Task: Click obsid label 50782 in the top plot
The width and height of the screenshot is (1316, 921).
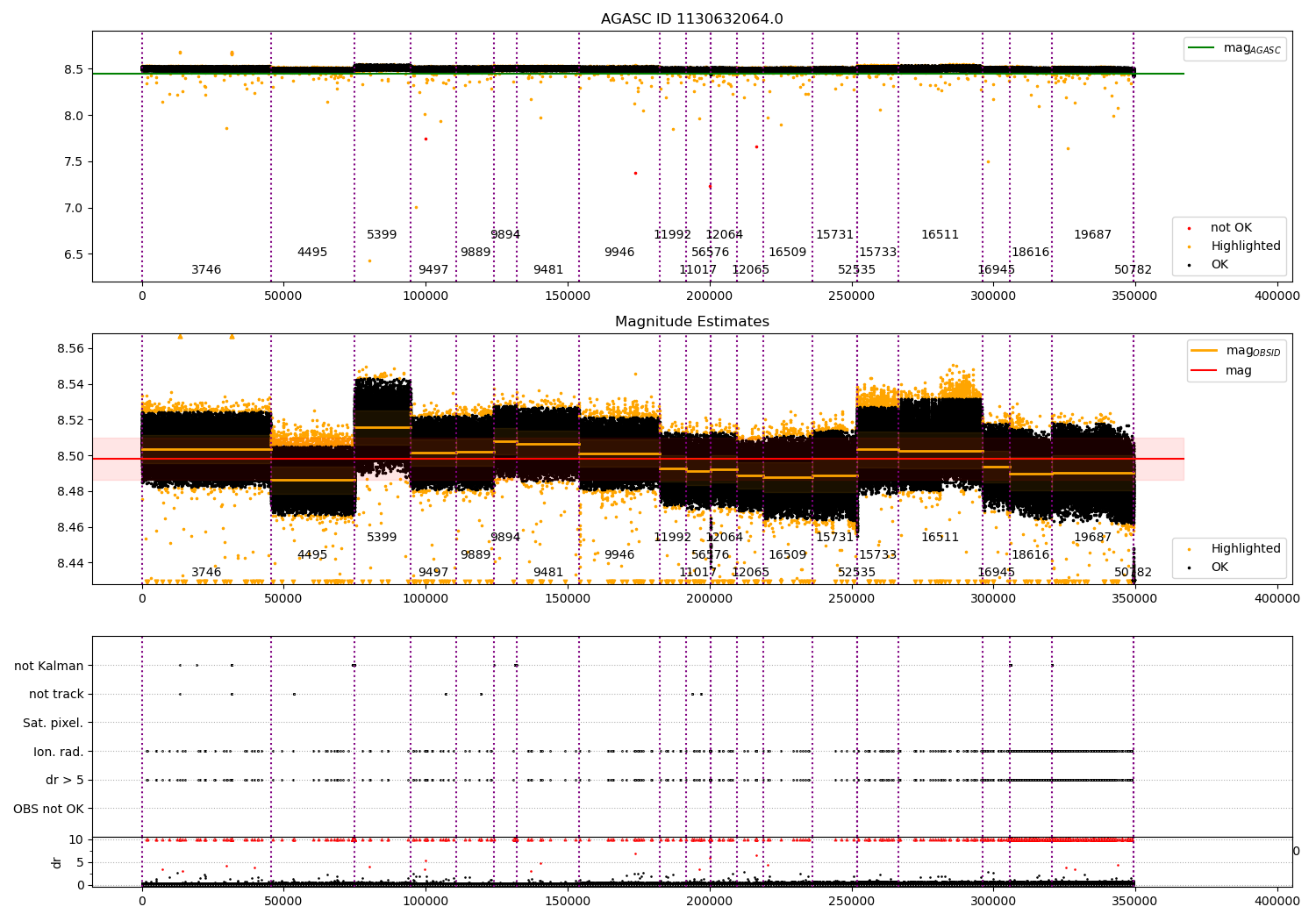Action: 1133,269
